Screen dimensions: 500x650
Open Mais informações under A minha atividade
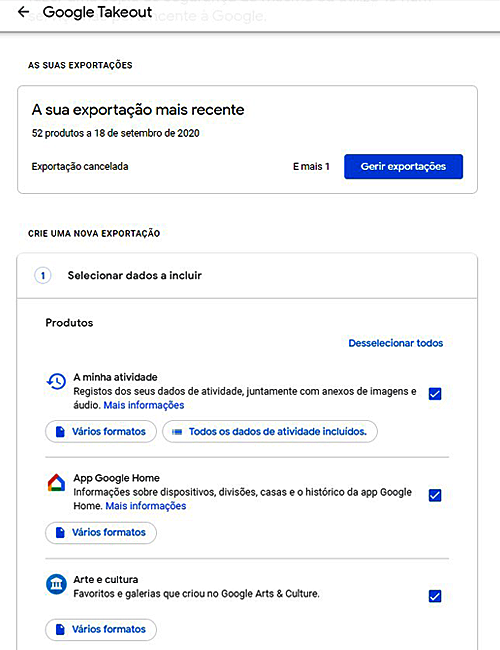point(144,405)
